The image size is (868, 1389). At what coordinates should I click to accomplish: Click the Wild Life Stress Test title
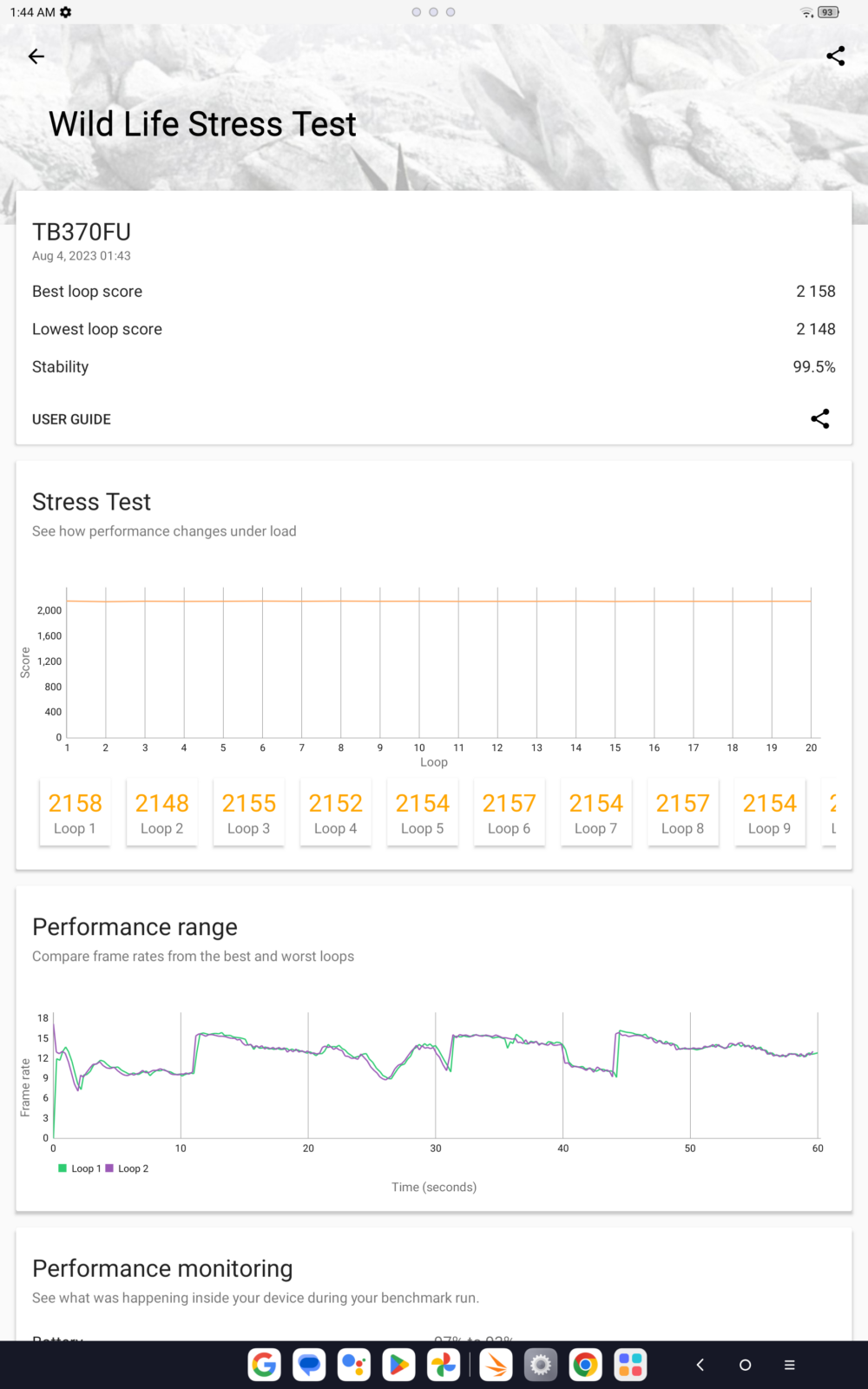[202, 124]
